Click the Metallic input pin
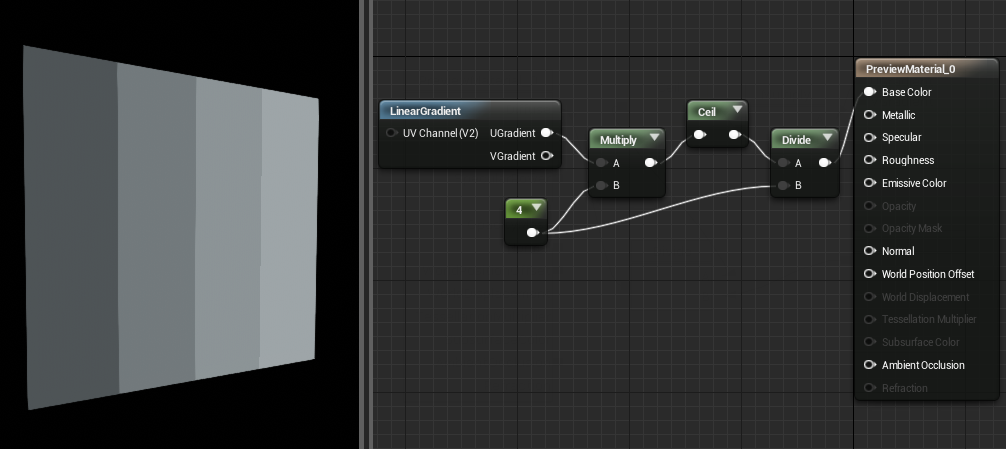The width and height of the screenshot is (1006, 449). point(870,115)
